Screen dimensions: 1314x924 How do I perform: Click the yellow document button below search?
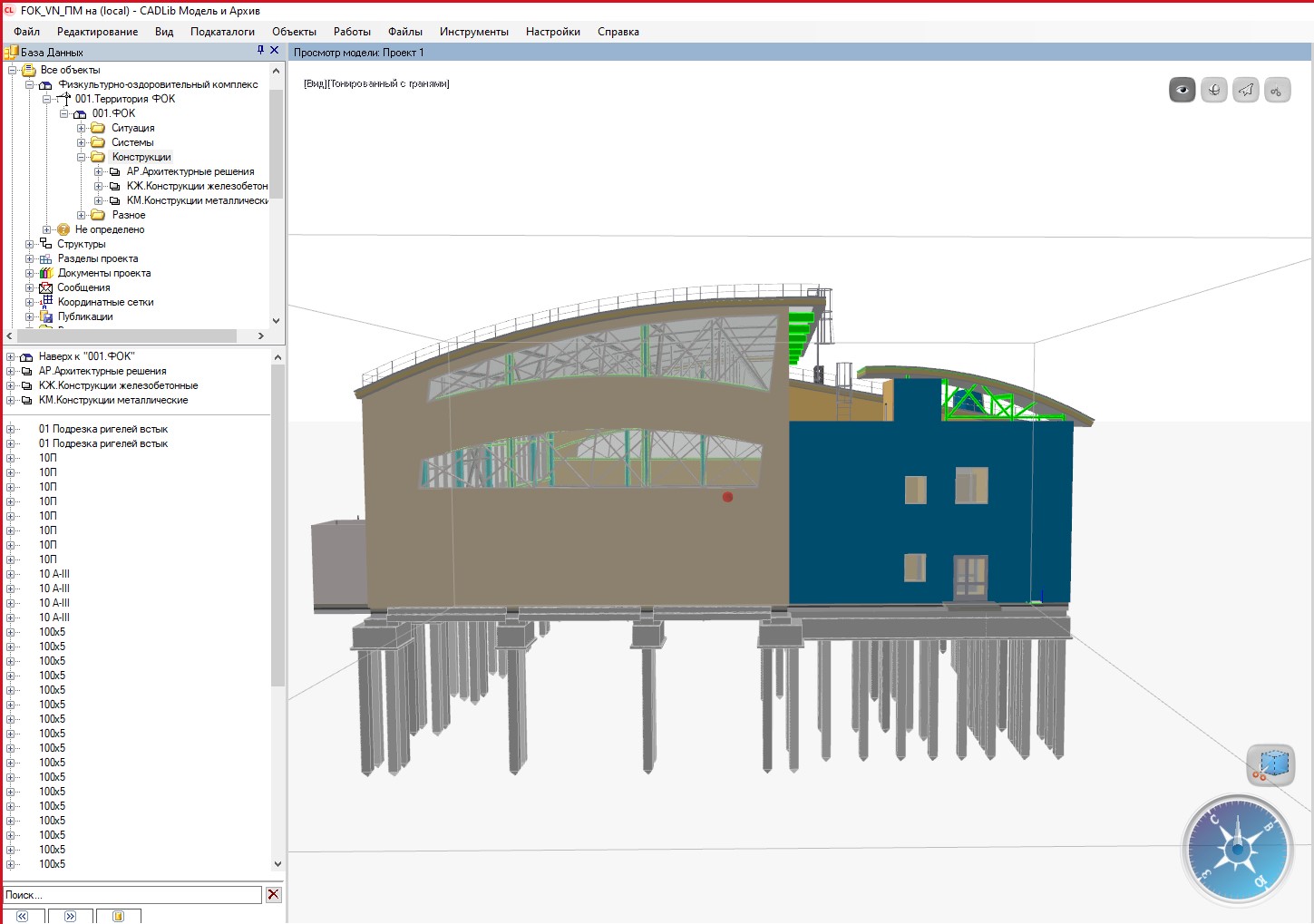[118, 916]
